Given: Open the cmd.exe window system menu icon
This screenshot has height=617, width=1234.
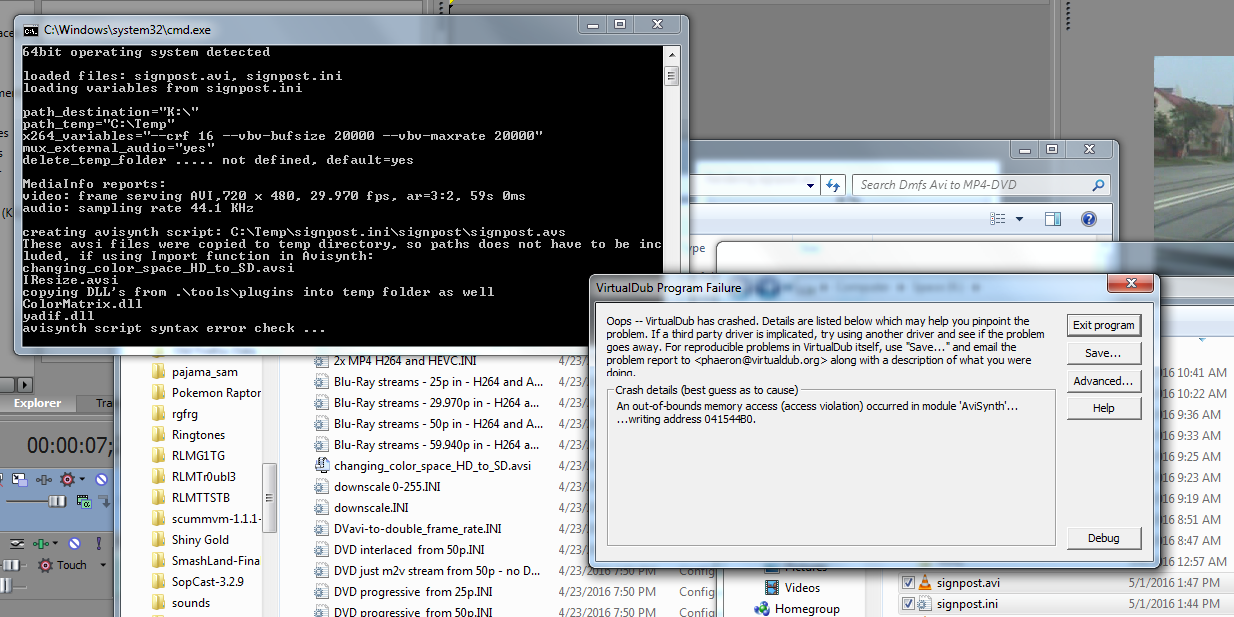Looking at the screenshot, I should tap(30, 29).
